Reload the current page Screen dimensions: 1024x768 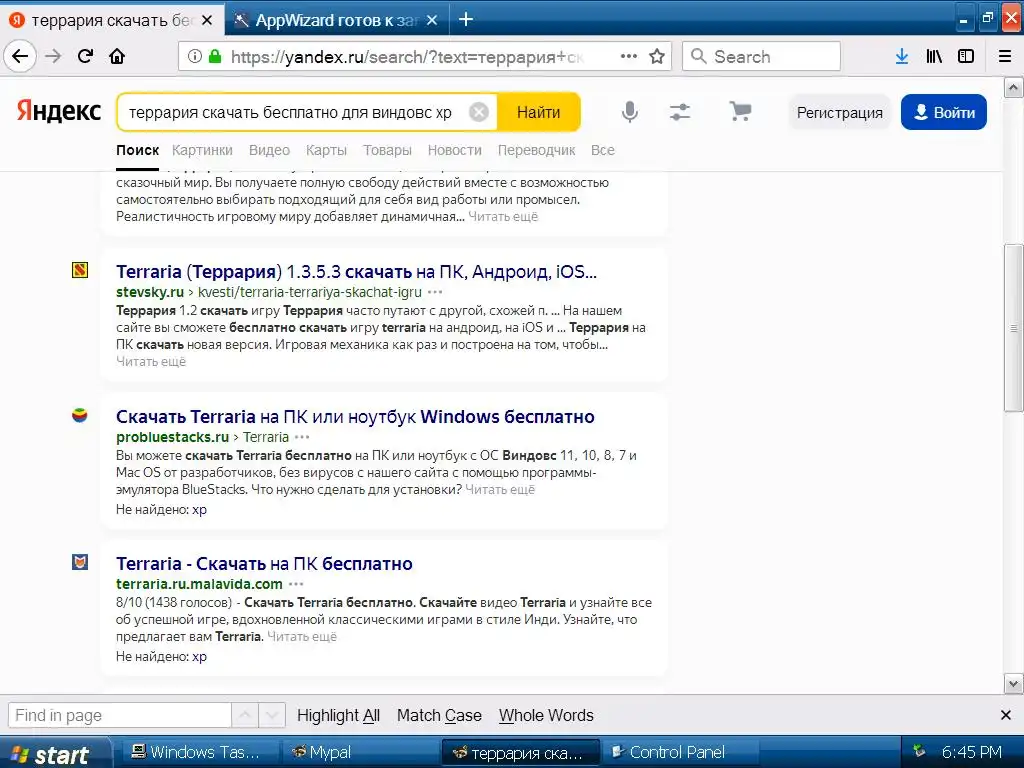pyautogui.click(x=85, y=56)
